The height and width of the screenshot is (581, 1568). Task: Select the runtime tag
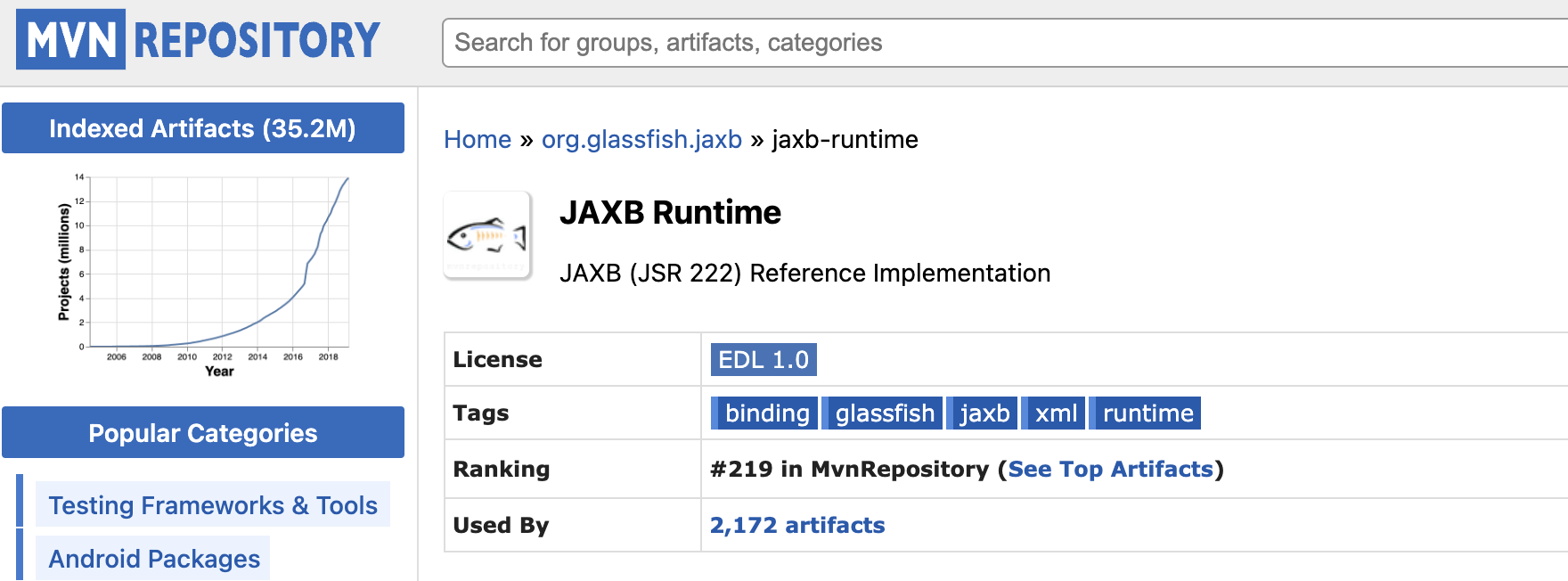(x=1145, y=413)
